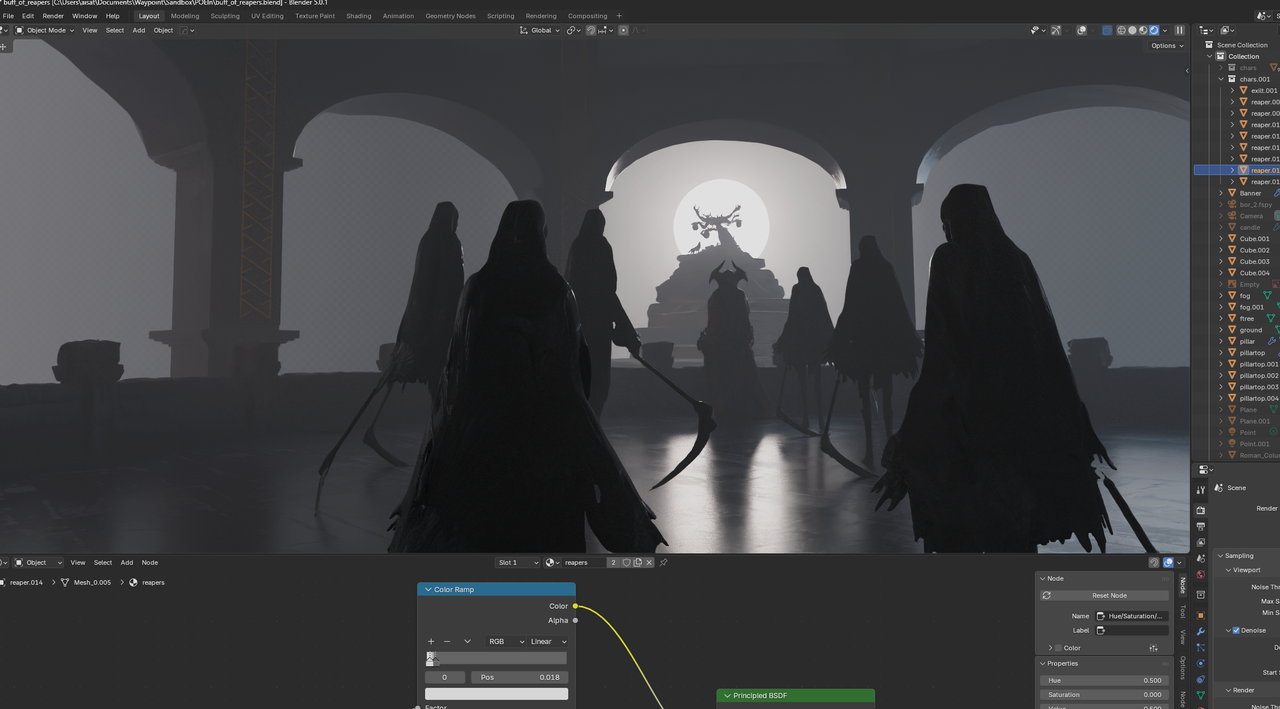This screenshot has width=1280, height=709.
Task: Toggle the Denoise checkbox
Action: point(1236,630)
